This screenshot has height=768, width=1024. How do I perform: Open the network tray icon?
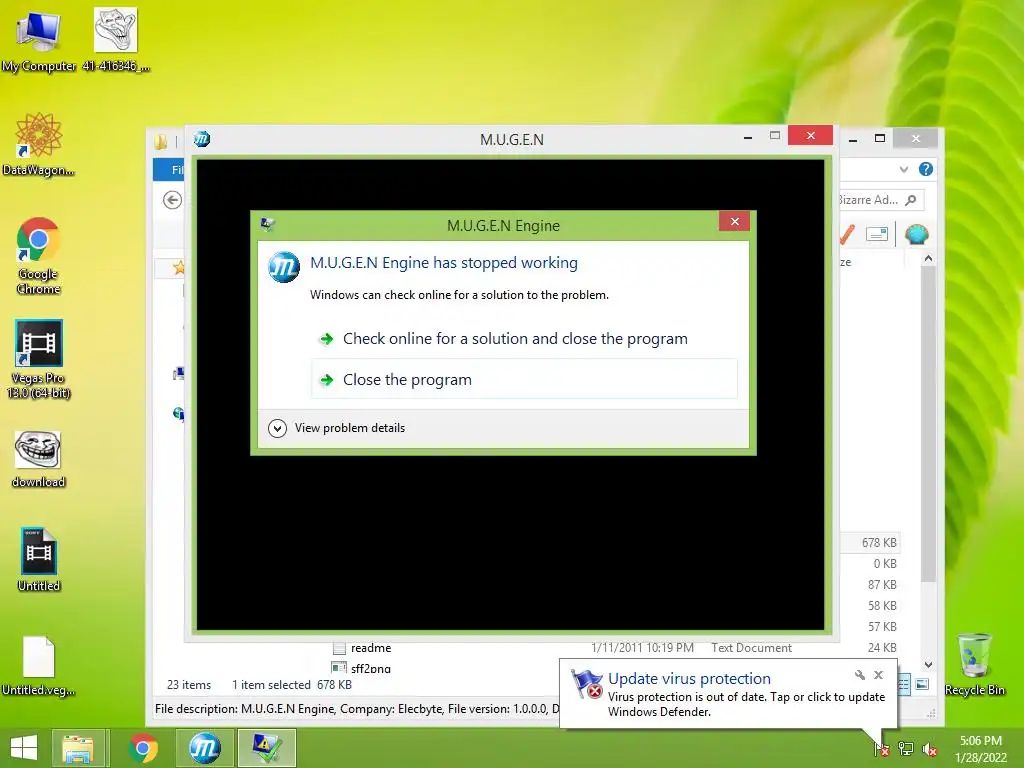[x=905, y=748]
